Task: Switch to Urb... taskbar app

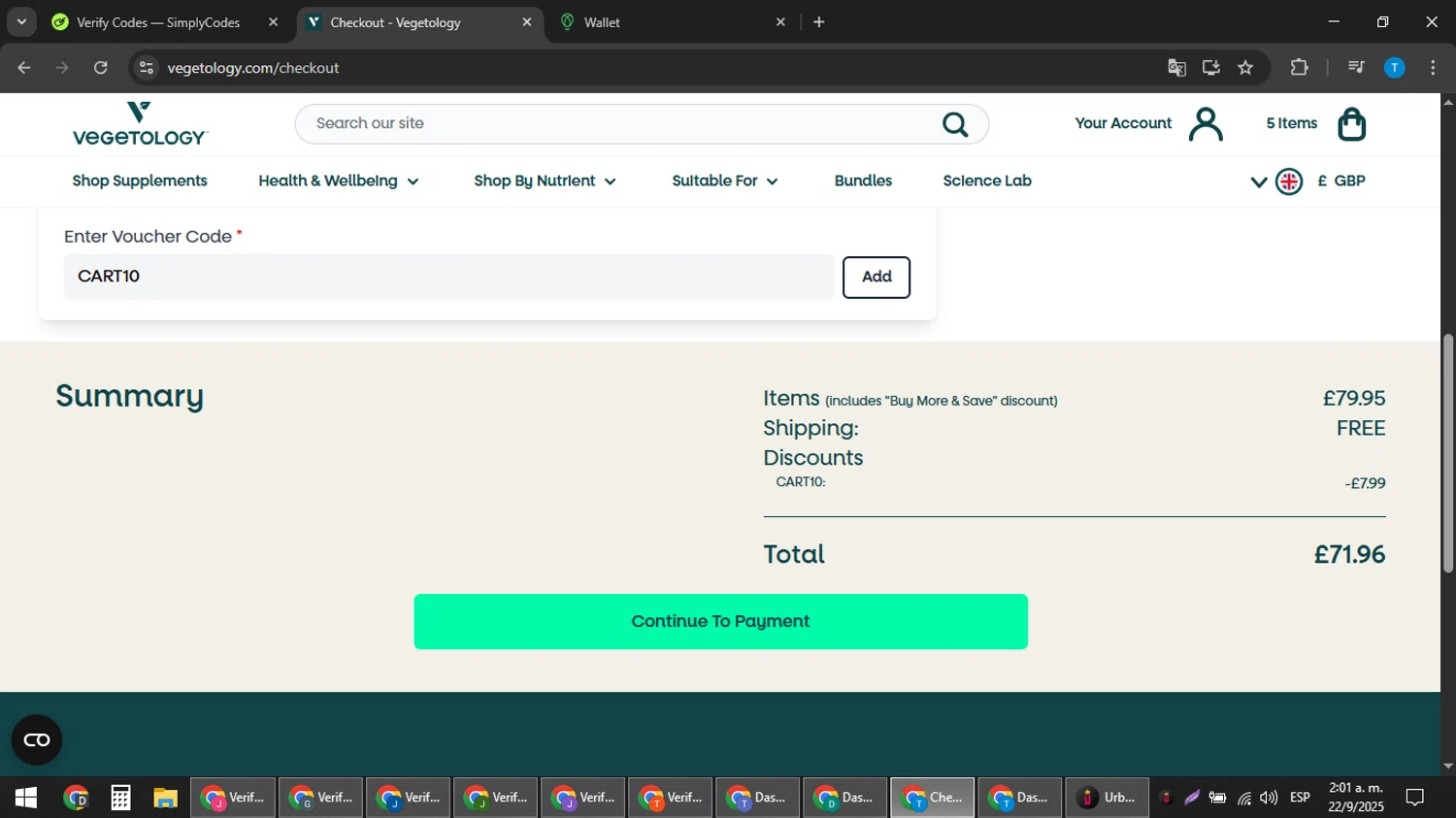Action: pos(1108,798)
